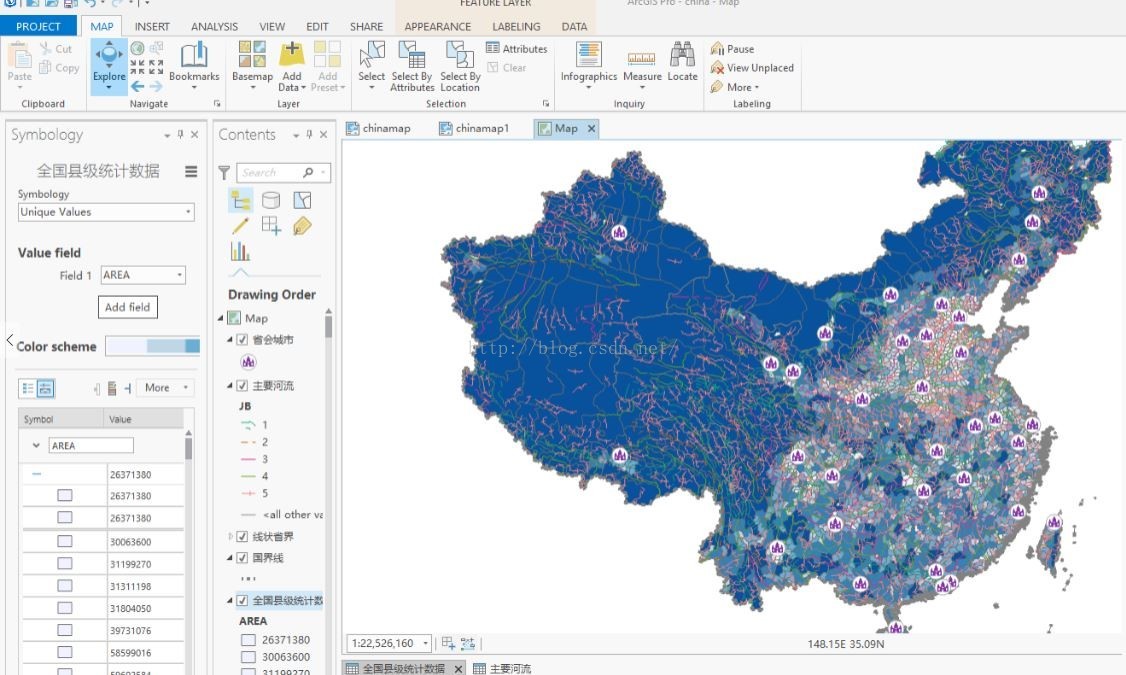Switch to the chinamap1 view tab

click(474, 128)
